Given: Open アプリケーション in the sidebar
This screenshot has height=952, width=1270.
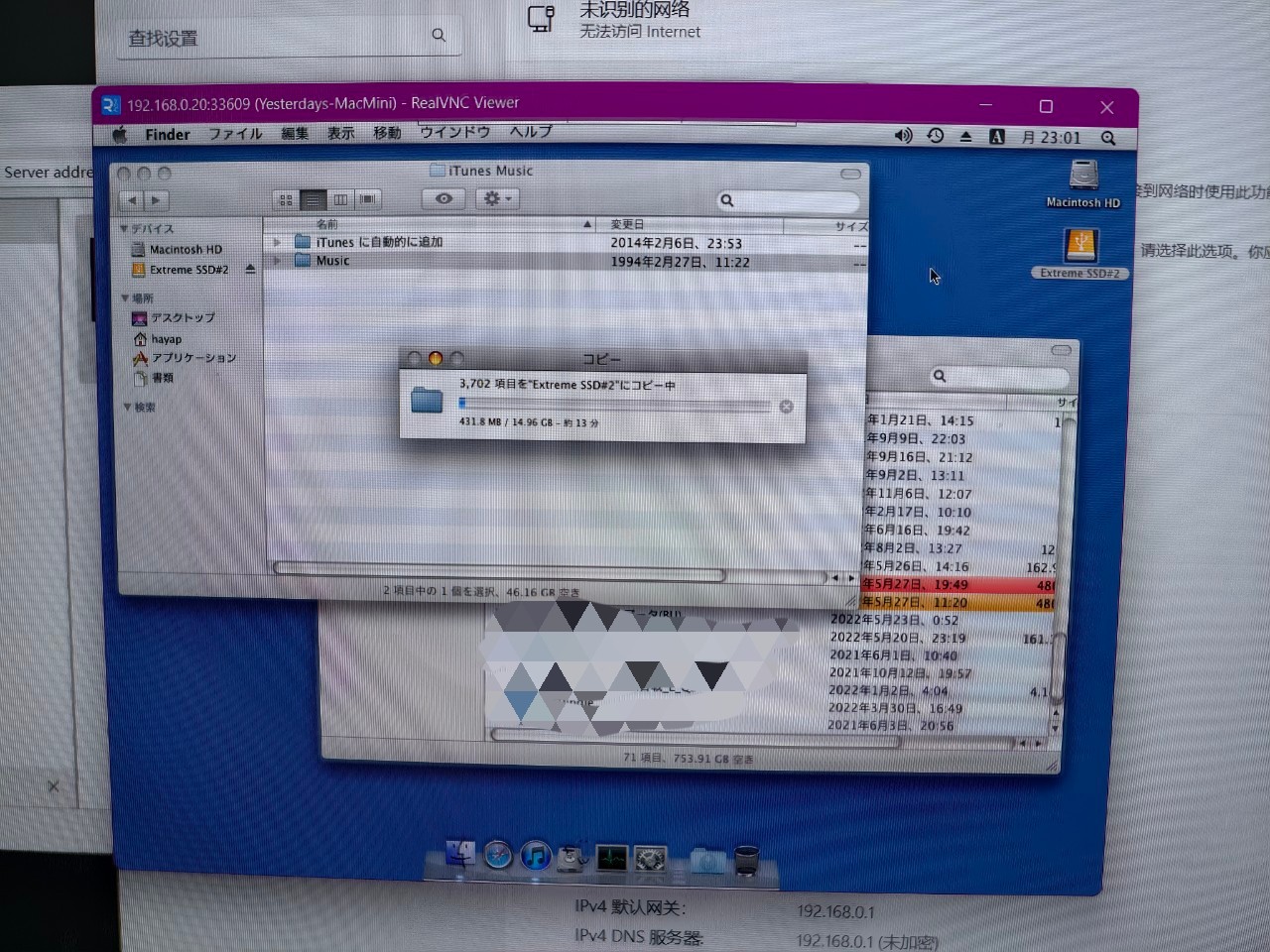Looking at the screenshot, I should coord(185,358).
